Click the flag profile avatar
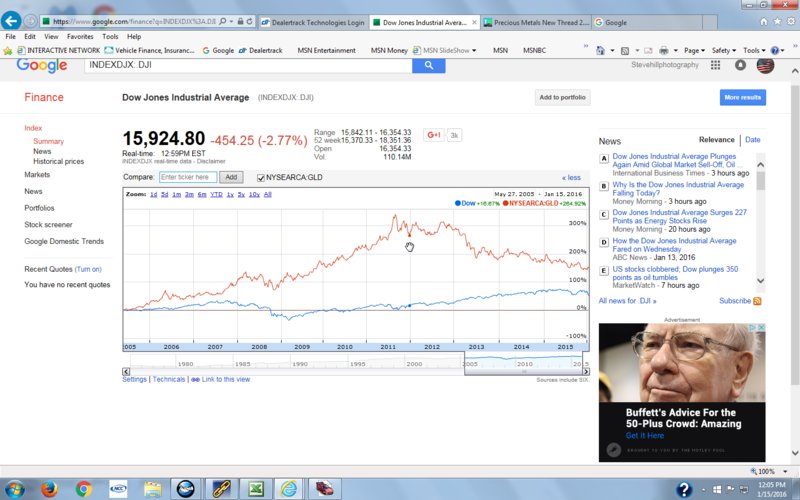The image size is (800, 500). pyautogui.click(x=765, y=65)
